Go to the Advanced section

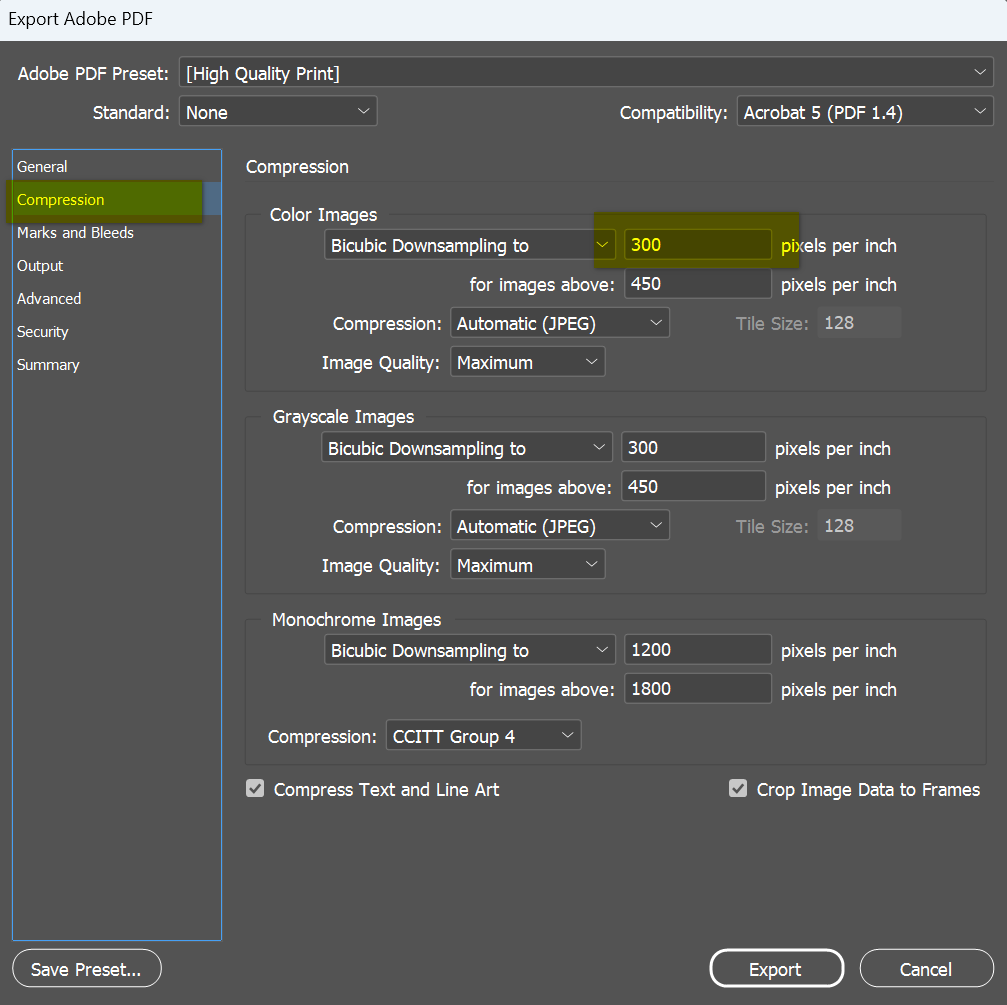click(x=49, y=299)
